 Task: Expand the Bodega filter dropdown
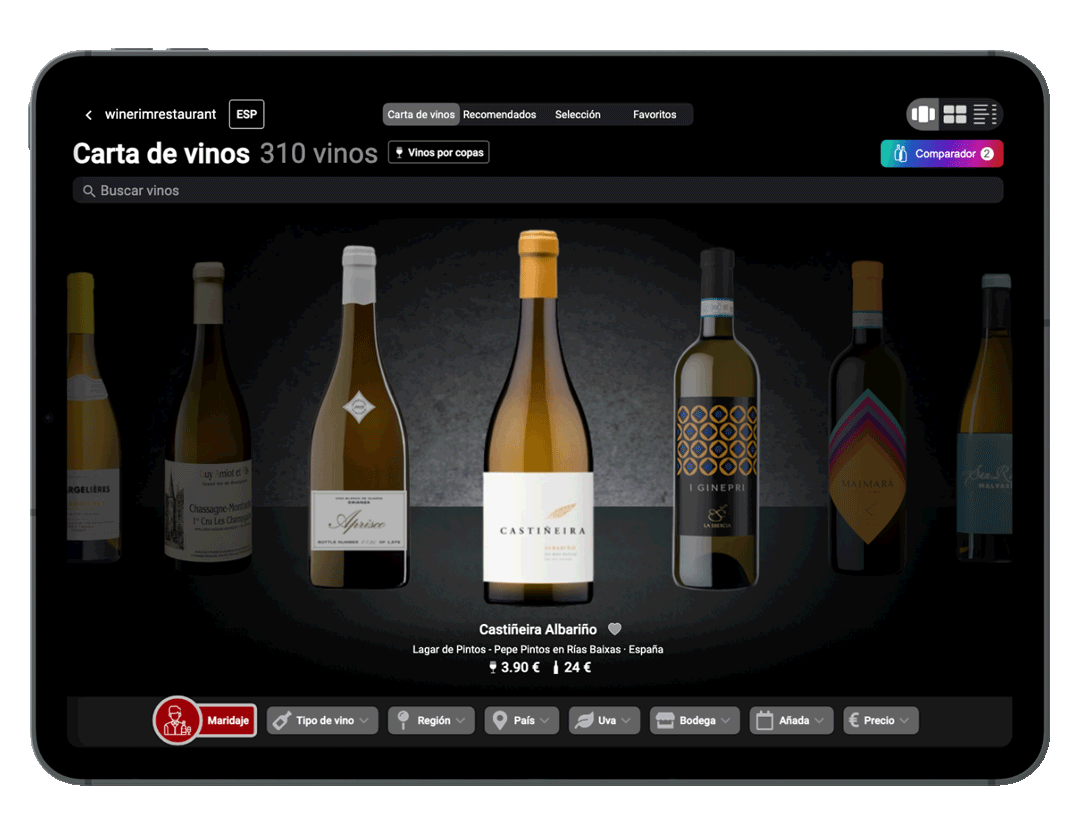tap(694, 721)
